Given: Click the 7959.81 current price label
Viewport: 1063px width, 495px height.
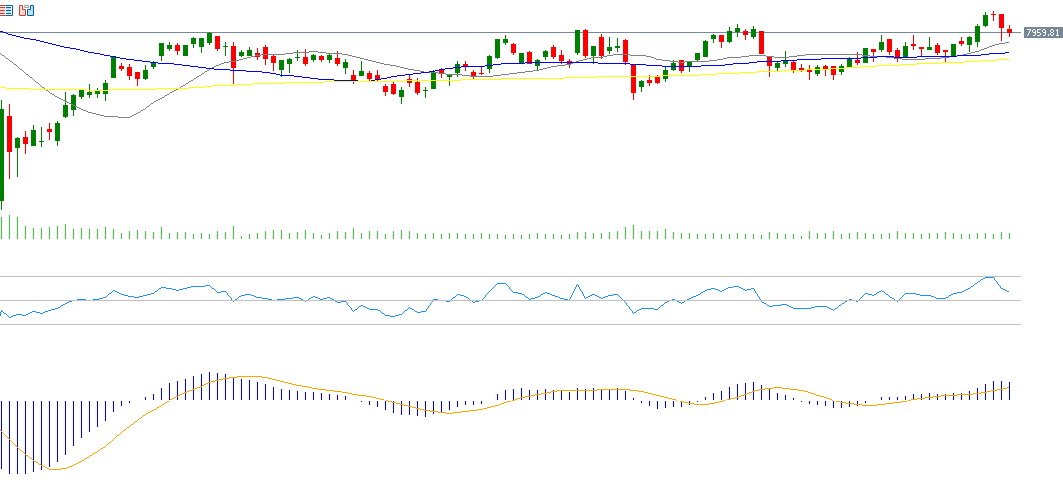Looking at the screenshot, I should coord(1042,33).
